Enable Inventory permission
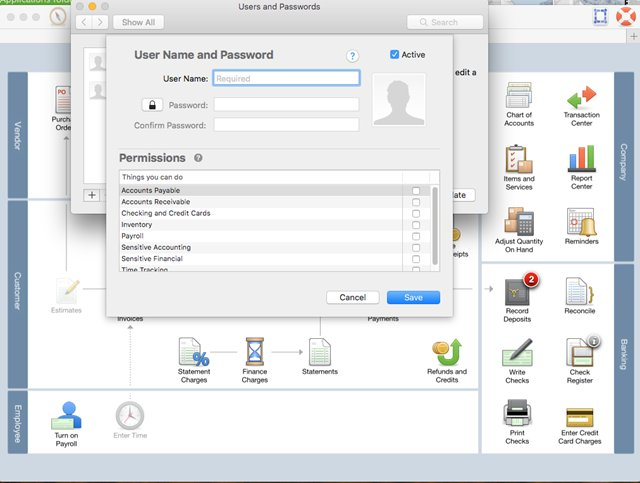The height and width of the screenshot is (483, 640). 416,225
